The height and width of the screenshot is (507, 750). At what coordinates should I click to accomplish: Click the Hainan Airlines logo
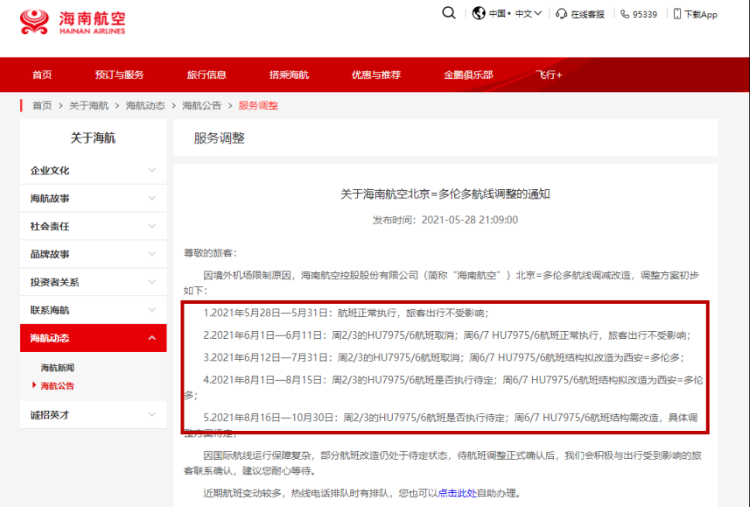(72, 22)
